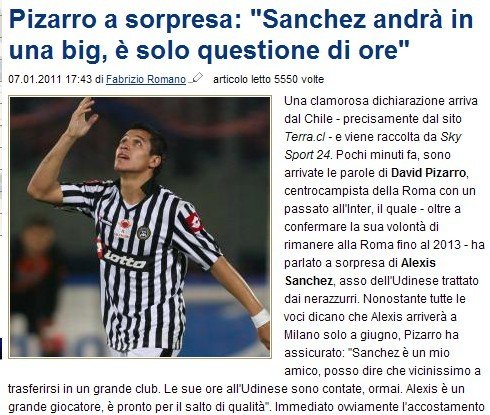Image resolution: width=490 pixels, height=415 pixels.
Task: Open the Alexis Sanchez article photo
Action: click(140, 227)
